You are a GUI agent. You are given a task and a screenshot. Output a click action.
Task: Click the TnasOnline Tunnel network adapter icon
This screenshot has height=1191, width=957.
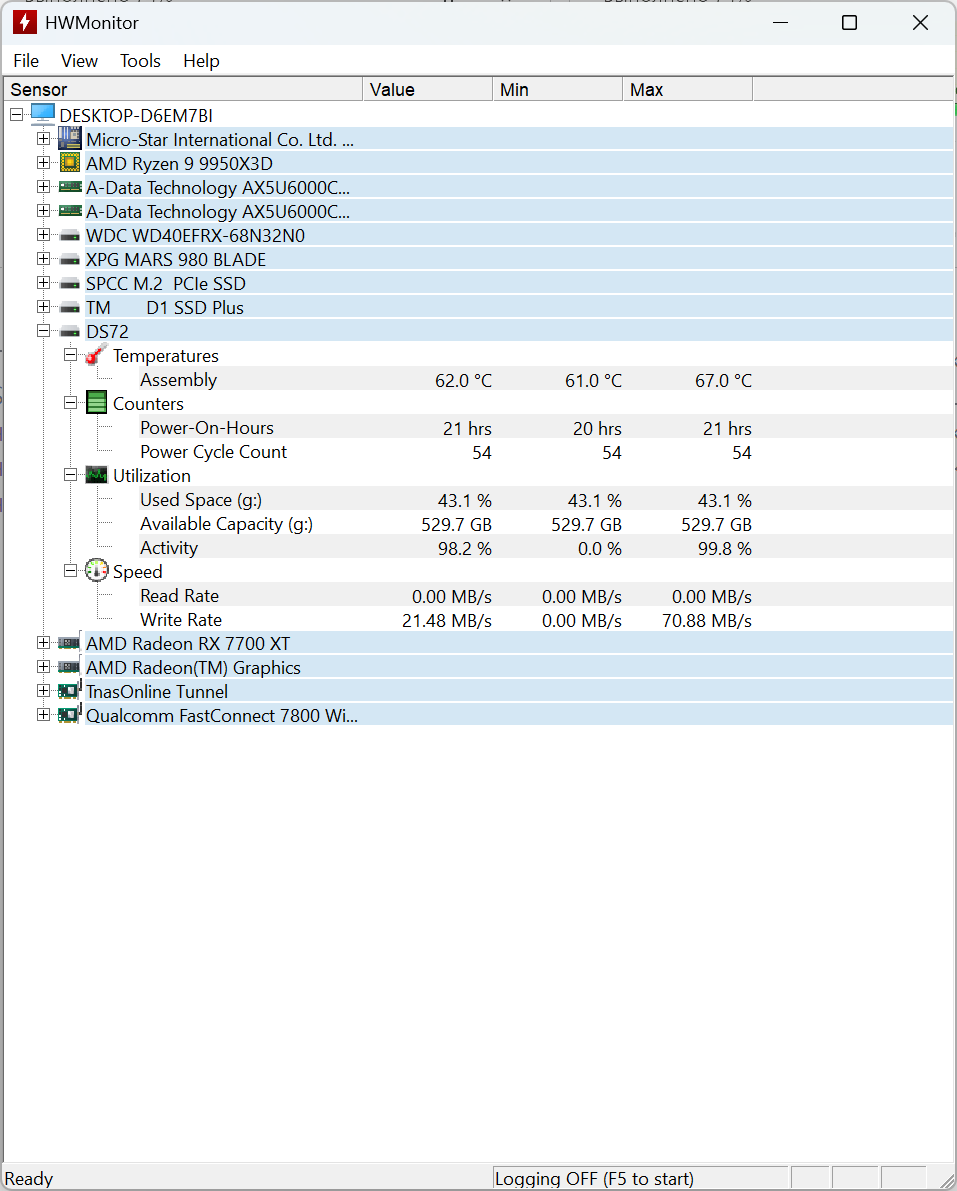[x=69, y=690]
